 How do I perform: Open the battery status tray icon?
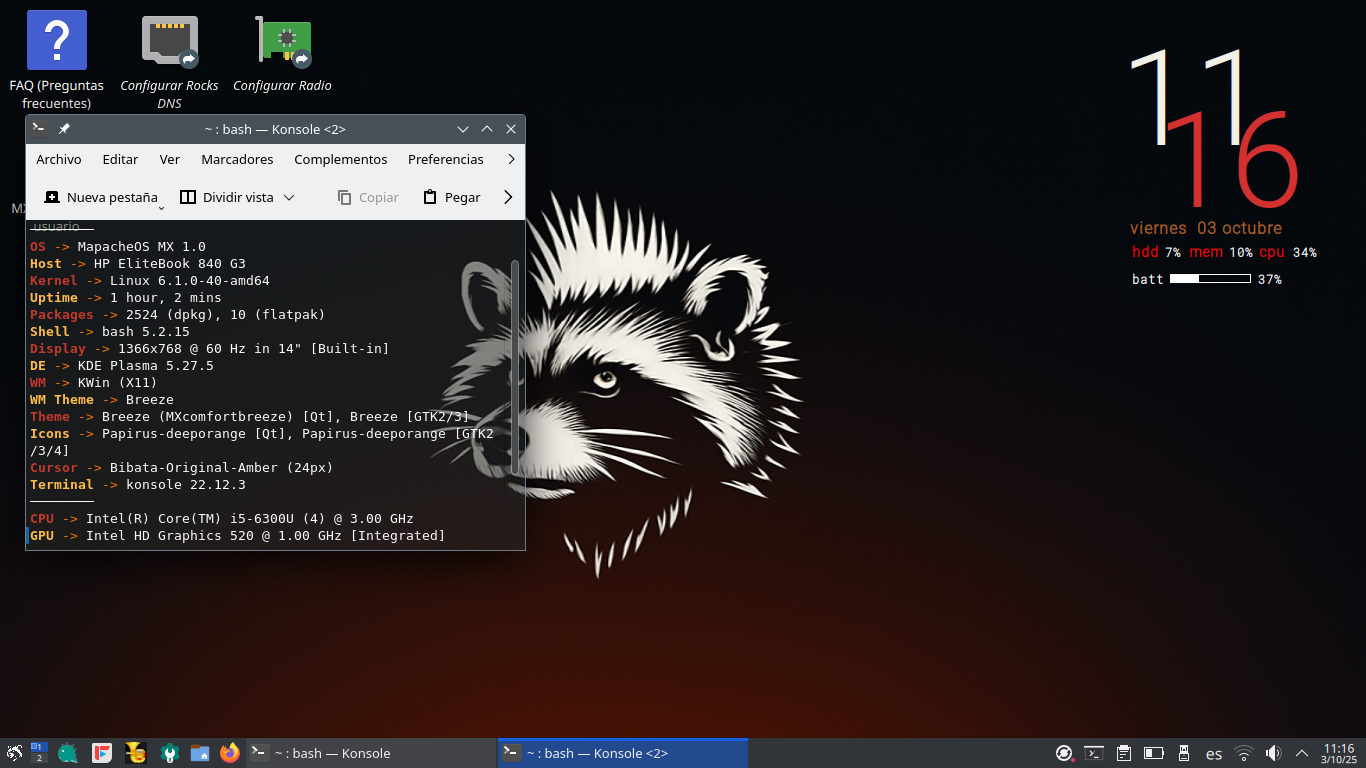1154,753
